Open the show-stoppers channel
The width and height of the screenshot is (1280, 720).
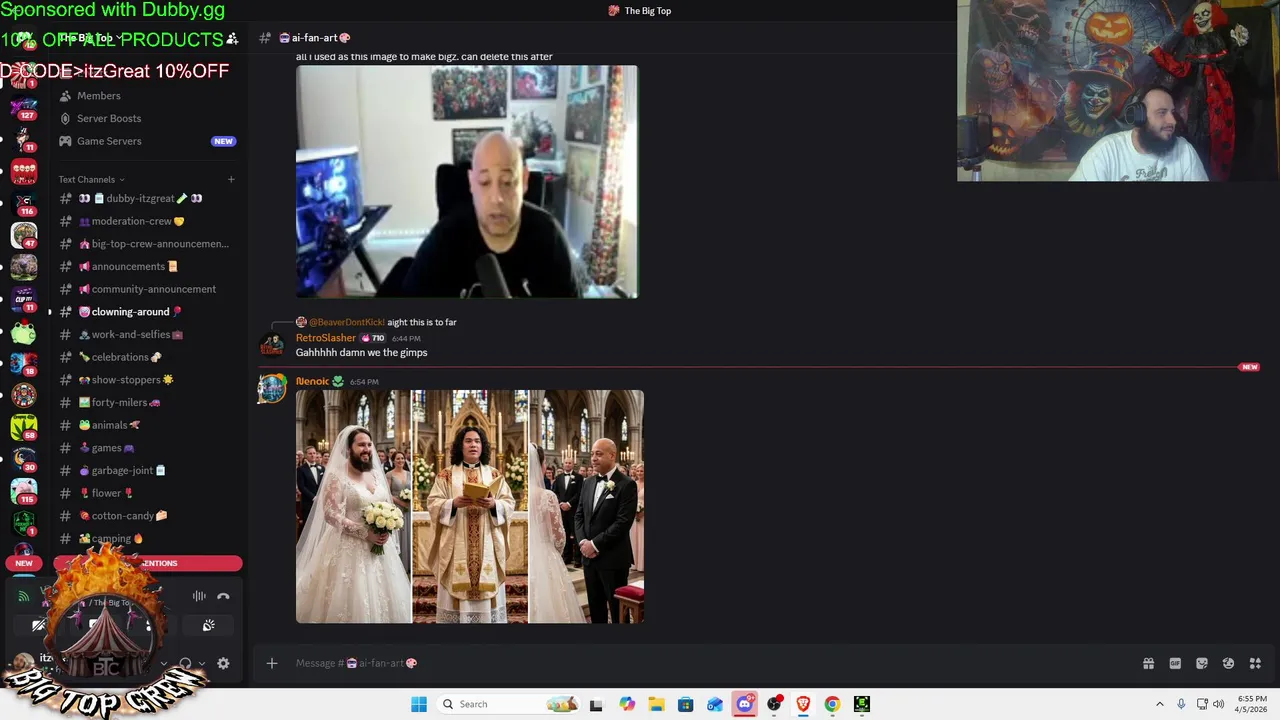pos(148,380)
